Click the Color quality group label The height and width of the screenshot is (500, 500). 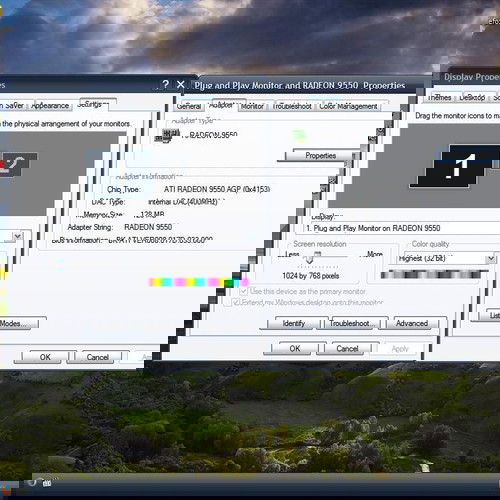coord(430,244)
